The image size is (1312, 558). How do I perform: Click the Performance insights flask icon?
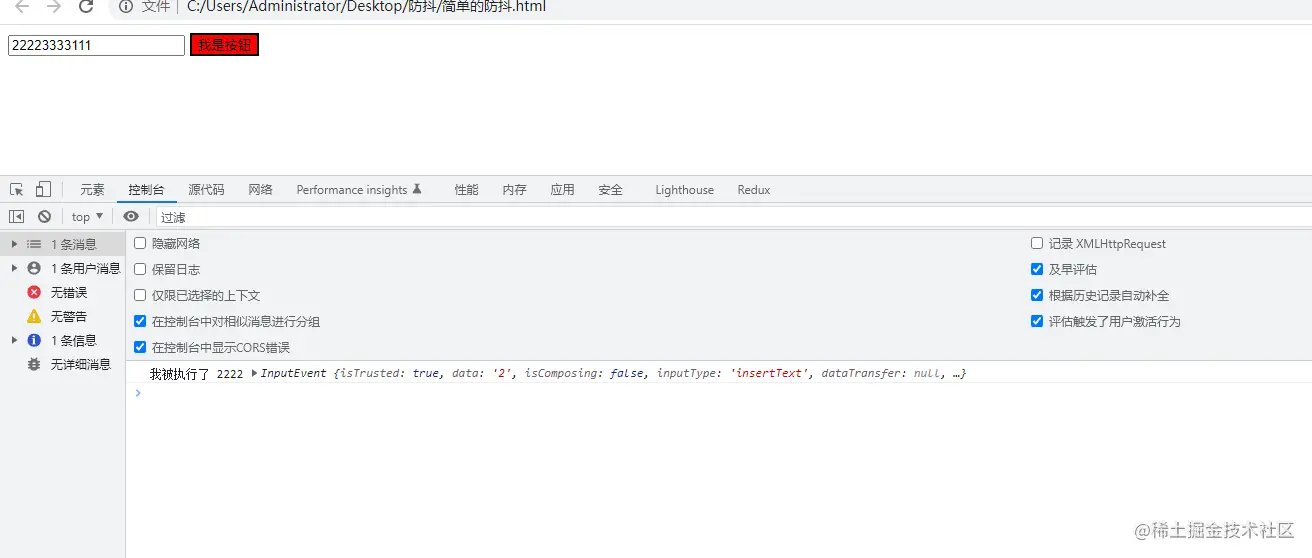click(x=417, y=188)
